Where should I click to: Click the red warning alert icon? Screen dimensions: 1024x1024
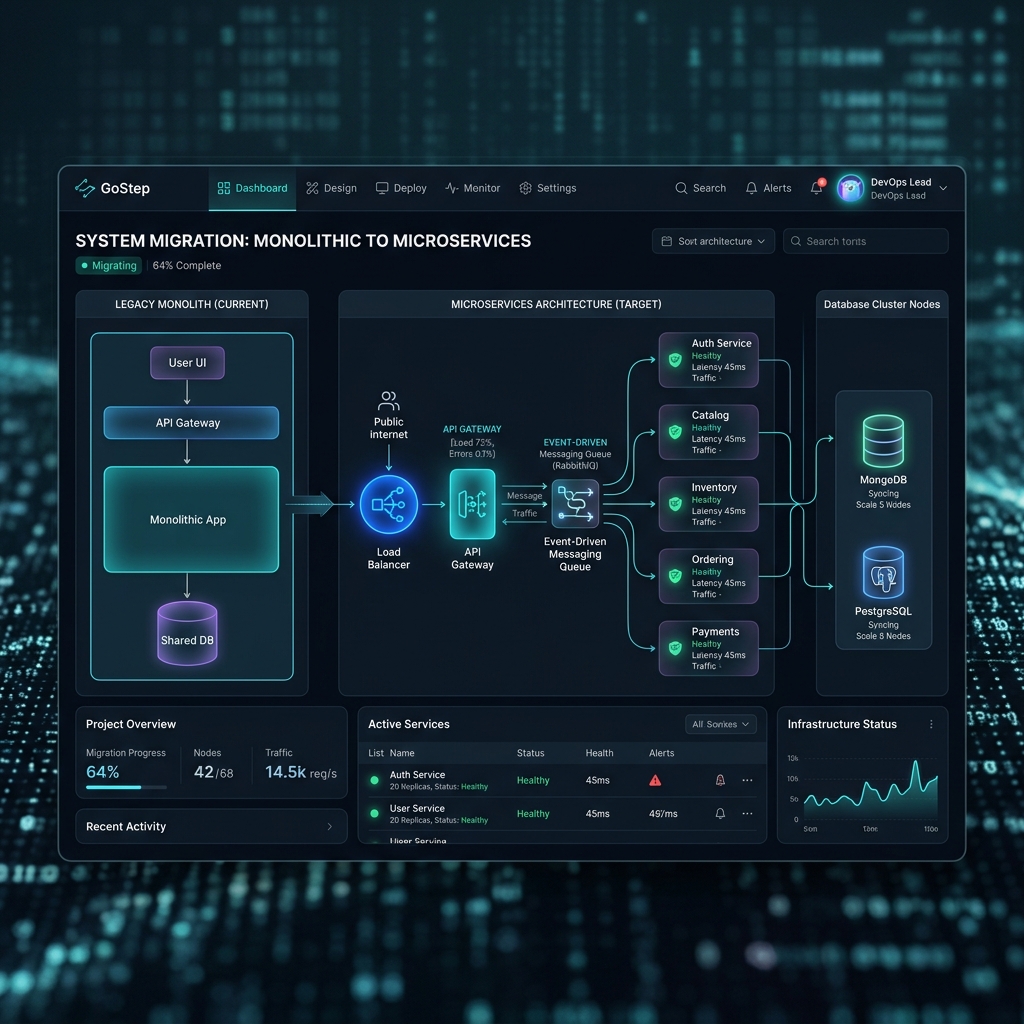[x=655, y=780]
